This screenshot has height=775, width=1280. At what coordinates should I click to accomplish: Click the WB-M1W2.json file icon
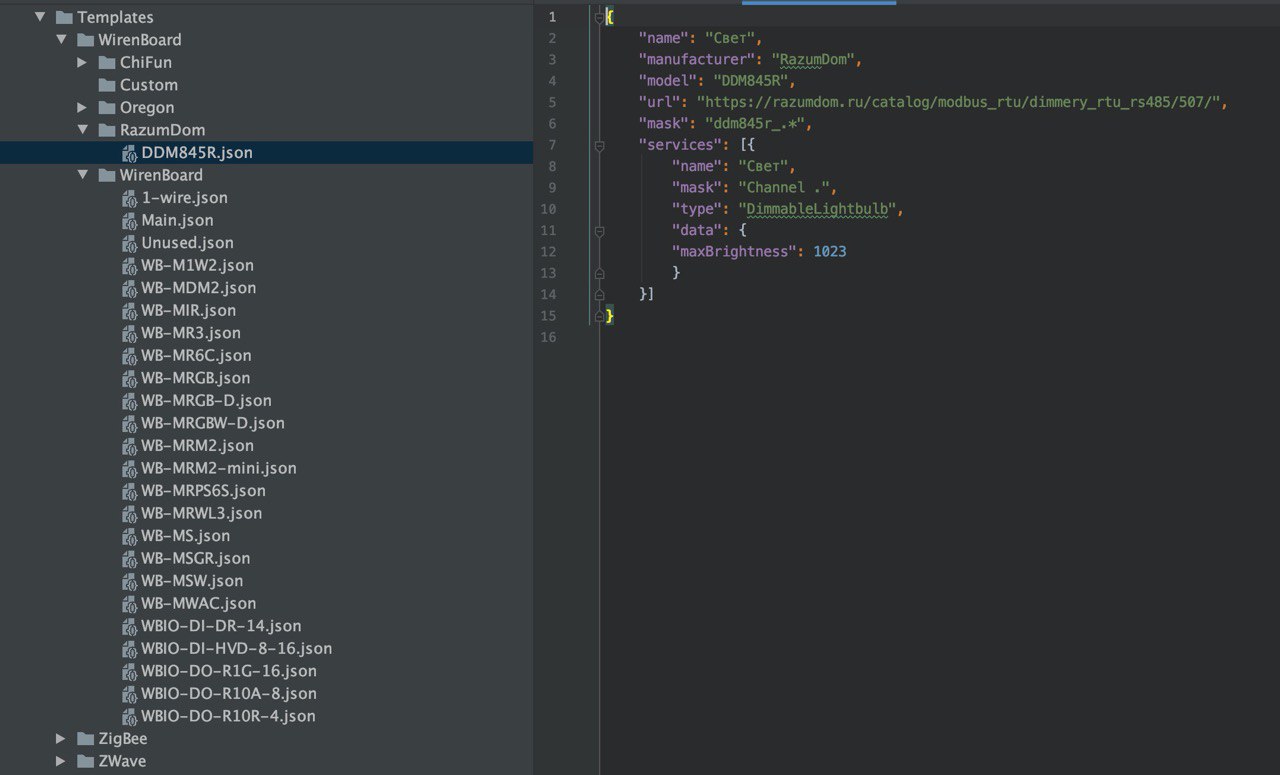point(129,265)
